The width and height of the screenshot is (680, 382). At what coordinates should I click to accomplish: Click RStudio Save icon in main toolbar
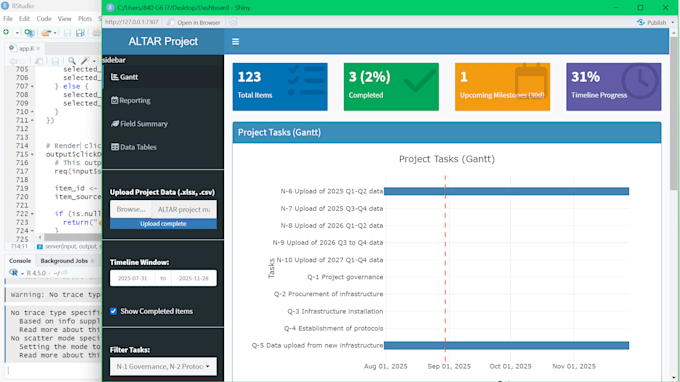click(x=67, y=33)
